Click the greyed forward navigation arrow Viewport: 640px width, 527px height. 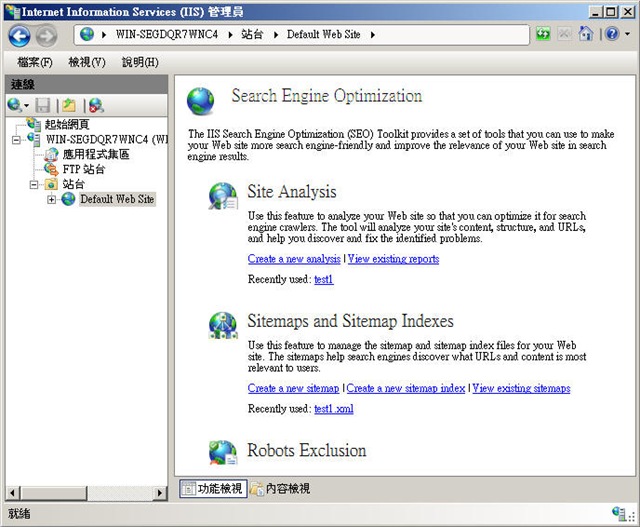pyautogui.click(x=47, y=36)
